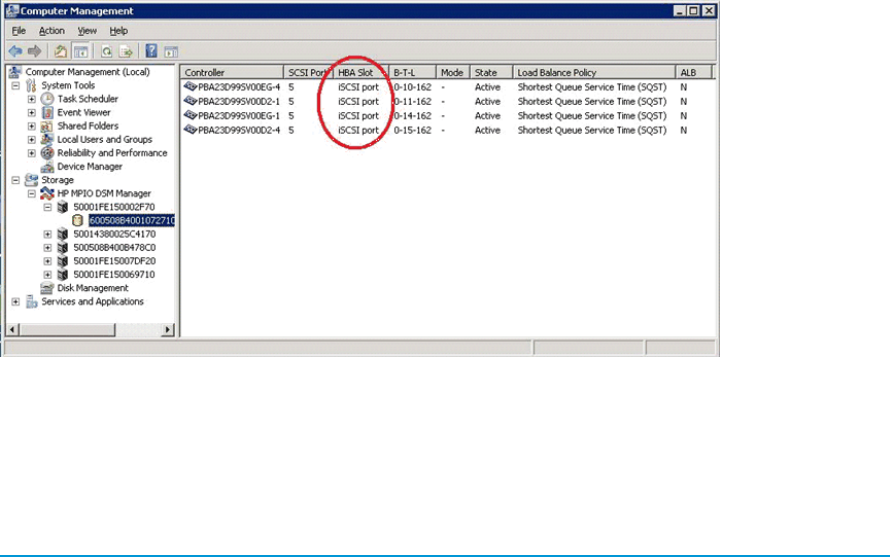Click the Up one level toolbar icon
The image size is (890, 557).
[60, 52]
